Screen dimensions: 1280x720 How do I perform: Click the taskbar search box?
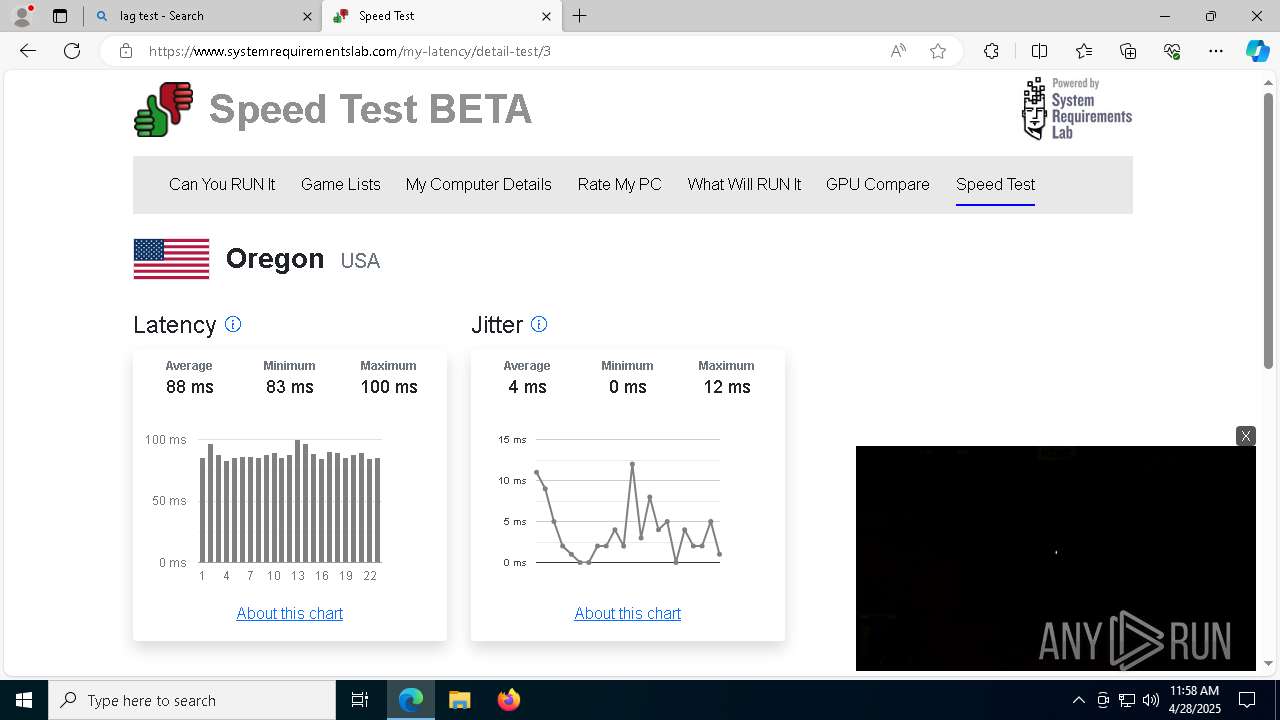pyautogui.click(x=192, y=700)
